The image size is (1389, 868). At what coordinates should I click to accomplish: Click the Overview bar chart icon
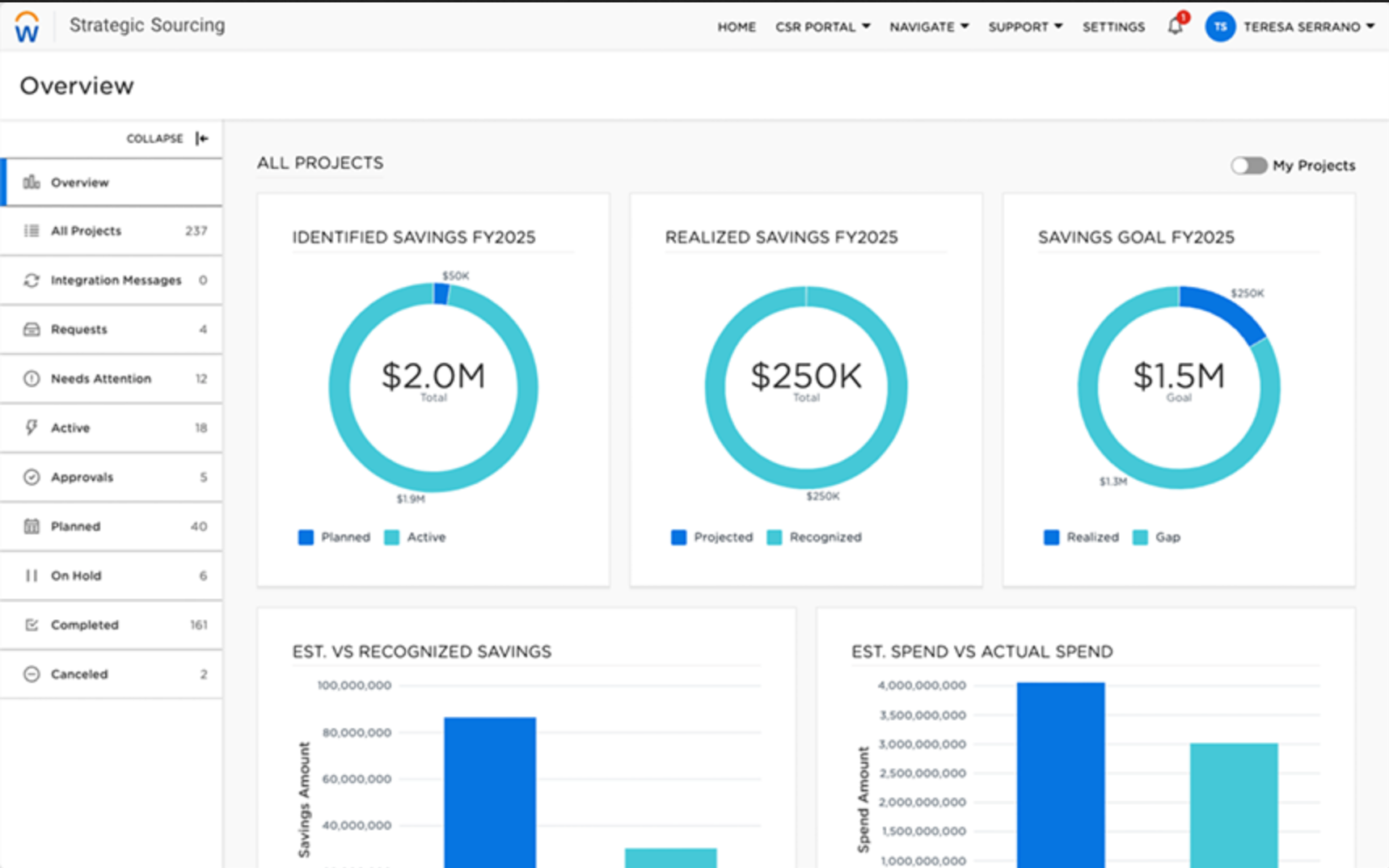coord(32,182)
